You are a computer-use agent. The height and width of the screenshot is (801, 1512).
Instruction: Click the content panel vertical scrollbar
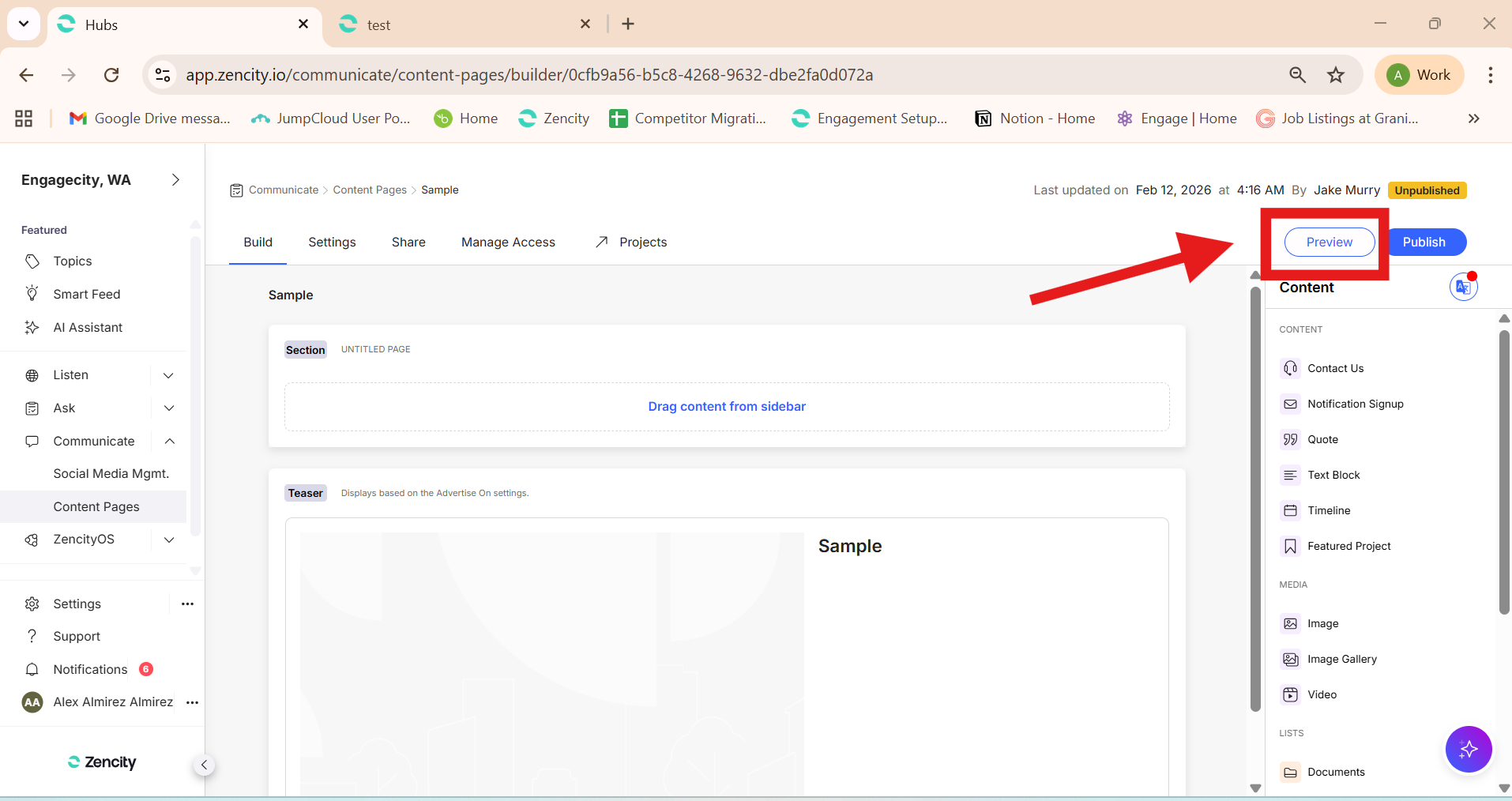[1503, 474]
